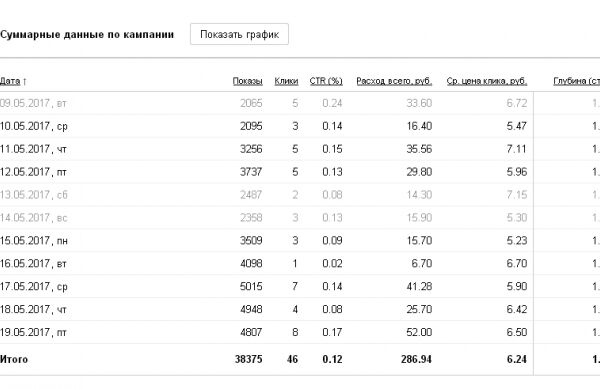
Task: Click impressions value 2487
Action: coord(251,195)
